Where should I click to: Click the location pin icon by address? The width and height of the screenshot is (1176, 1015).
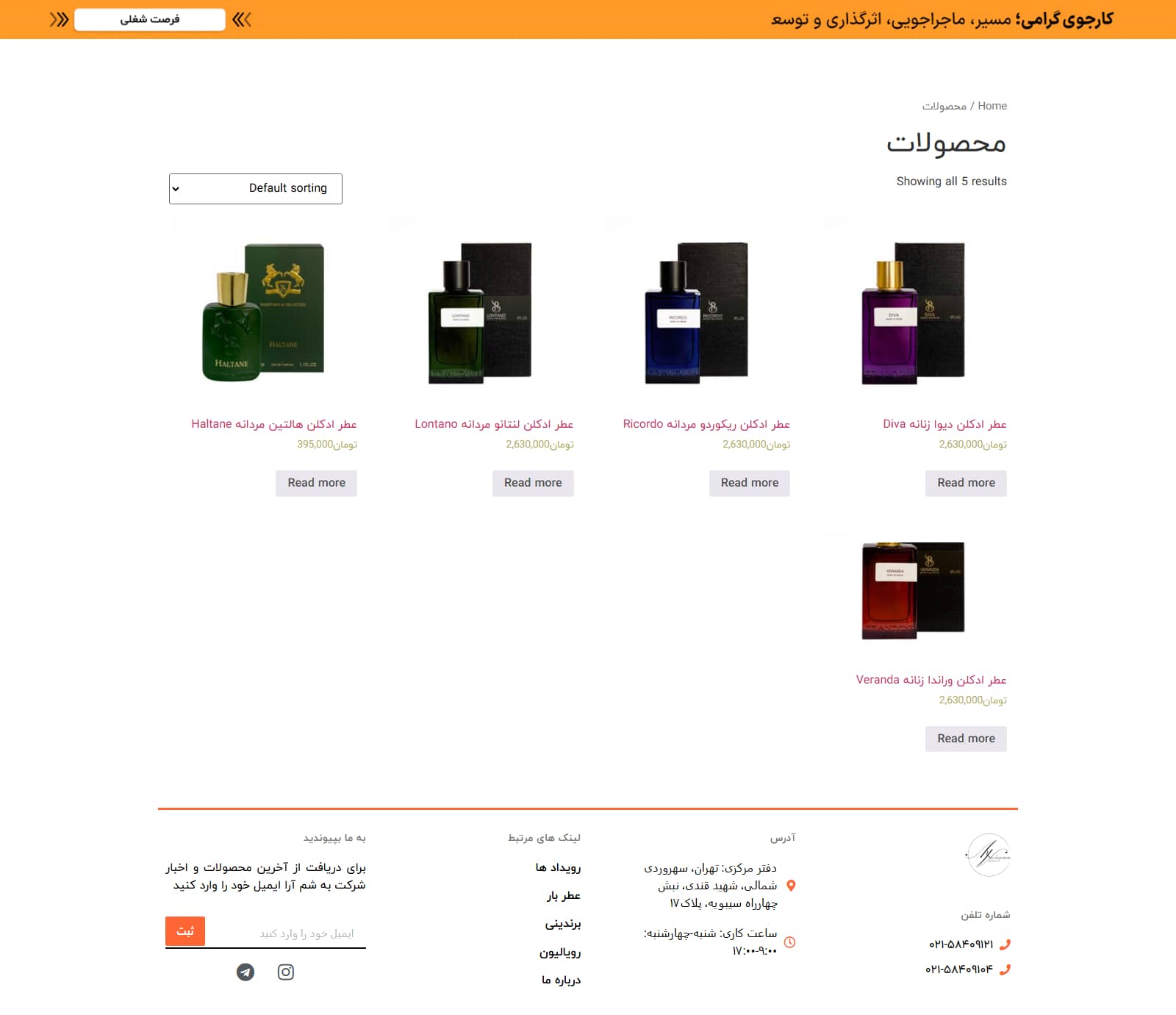coord(791,886)
